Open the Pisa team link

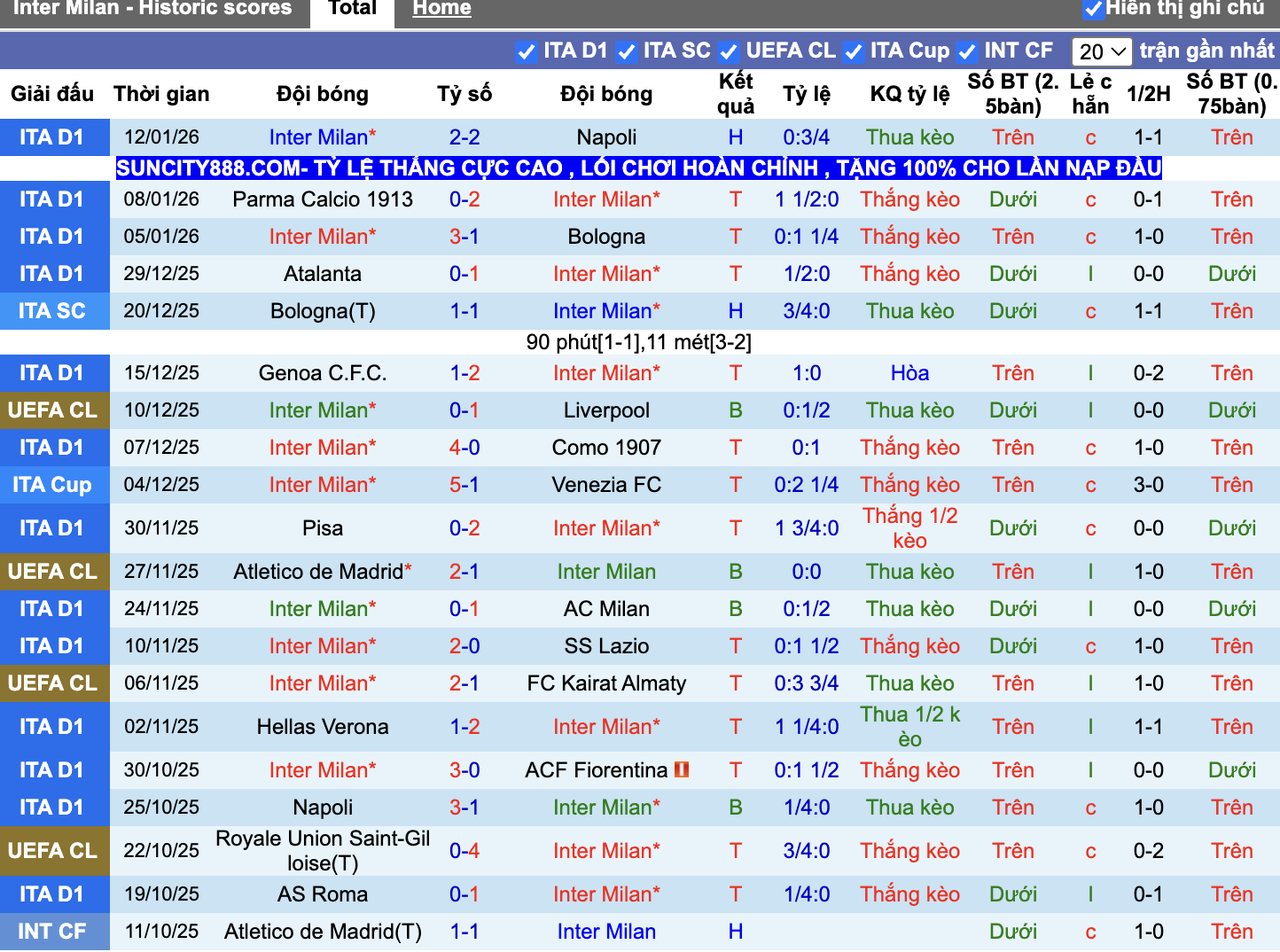tap(323, 528)
